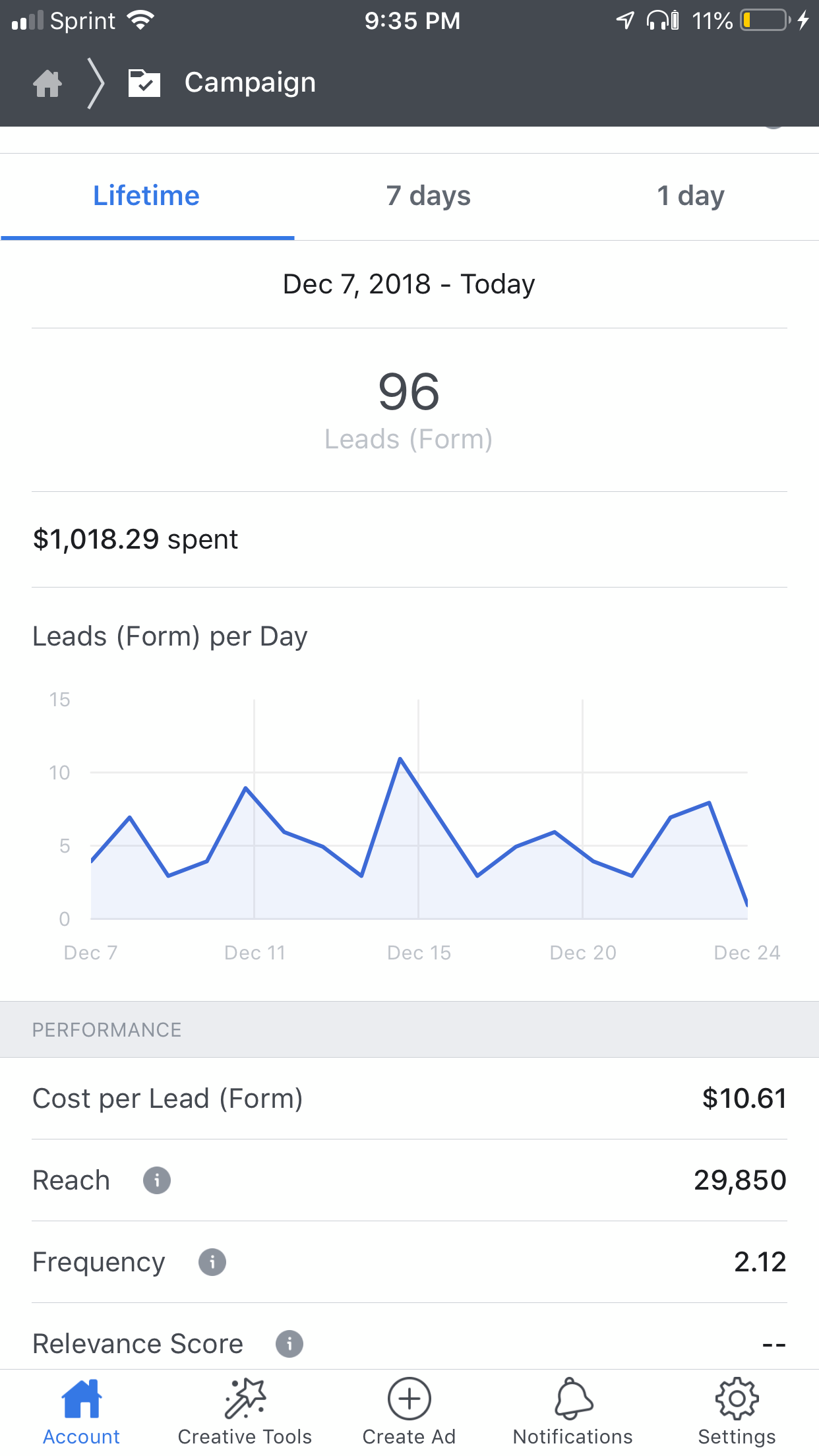Open the Relevance Score info icon
Viewport: 819px width, 1456px height.
point(289,1343)
